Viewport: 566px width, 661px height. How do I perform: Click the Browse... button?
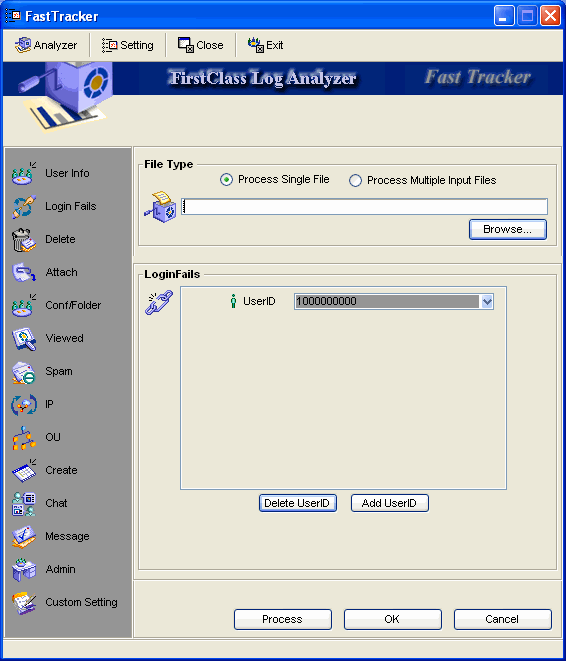click(508, 229)
